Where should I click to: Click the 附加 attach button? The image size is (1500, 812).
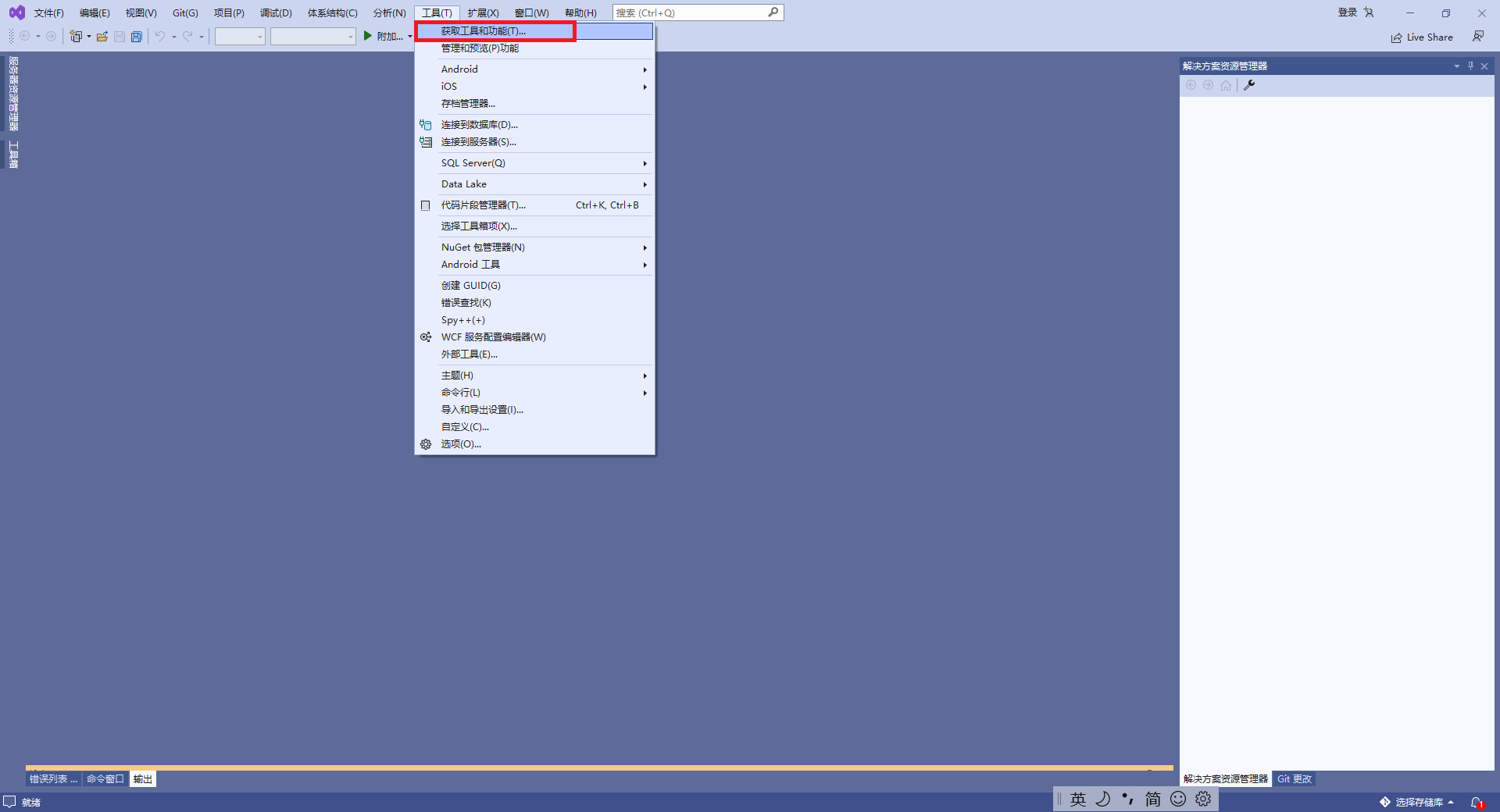pos(387,37)
